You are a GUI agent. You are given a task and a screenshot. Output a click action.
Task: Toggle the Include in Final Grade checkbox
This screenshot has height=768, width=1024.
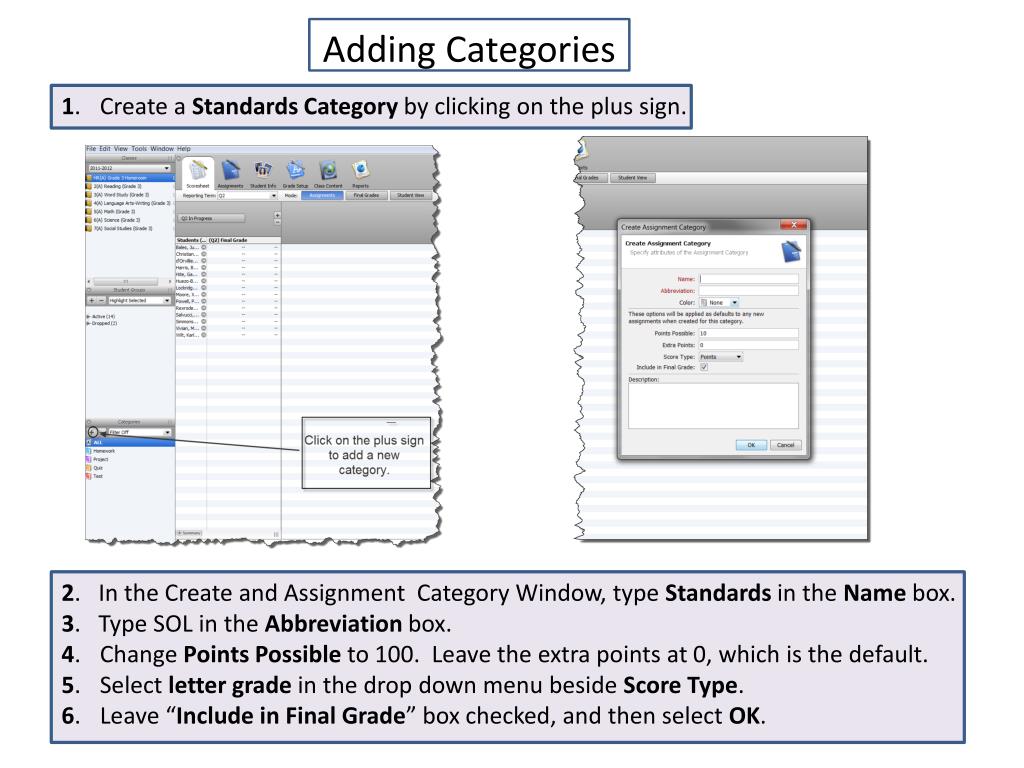click(704, 367)
